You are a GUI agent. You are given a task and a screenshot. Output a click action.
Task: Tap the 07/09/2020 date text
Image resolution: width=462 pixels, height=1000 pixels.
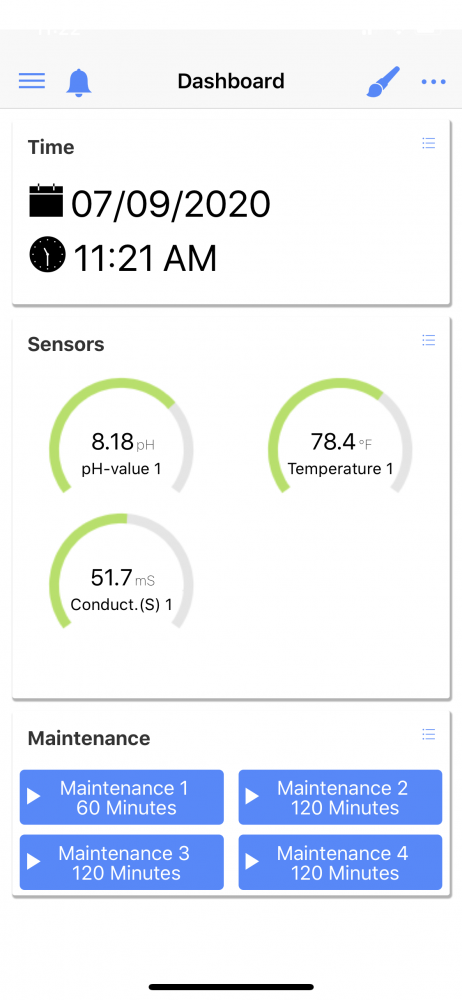click(x=171, y=204)
